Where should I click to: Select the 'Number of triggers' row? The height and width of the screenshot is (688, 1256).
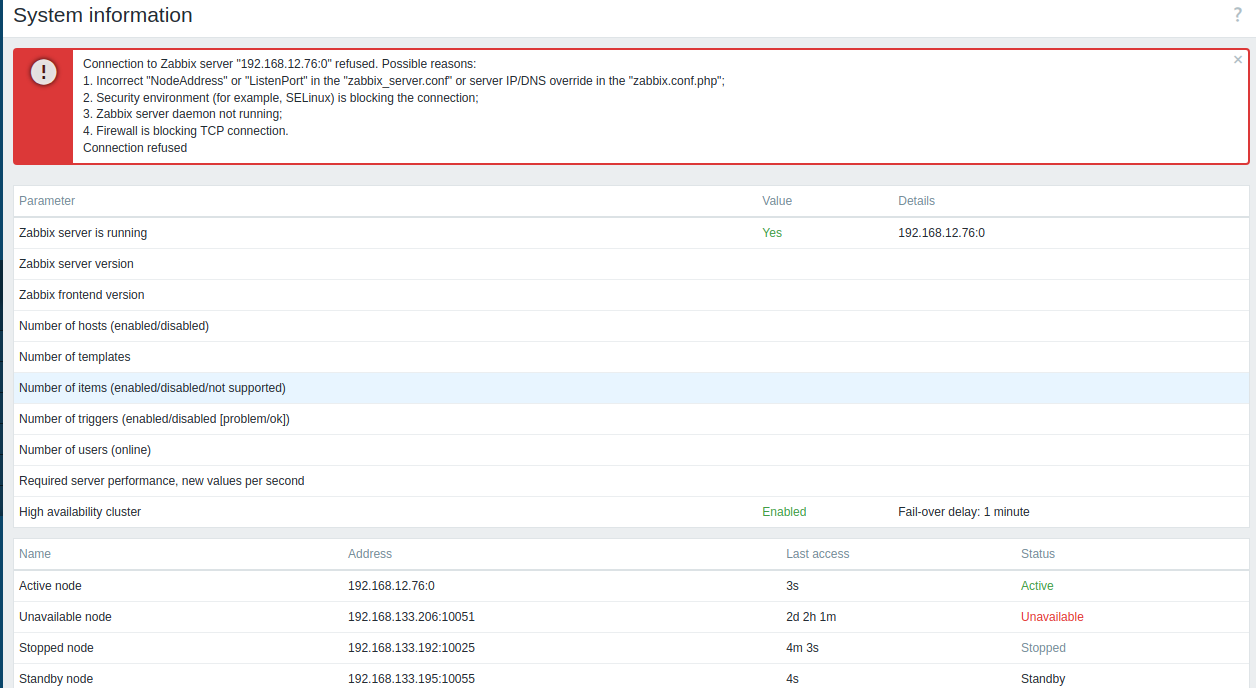[x=631, y=419]
